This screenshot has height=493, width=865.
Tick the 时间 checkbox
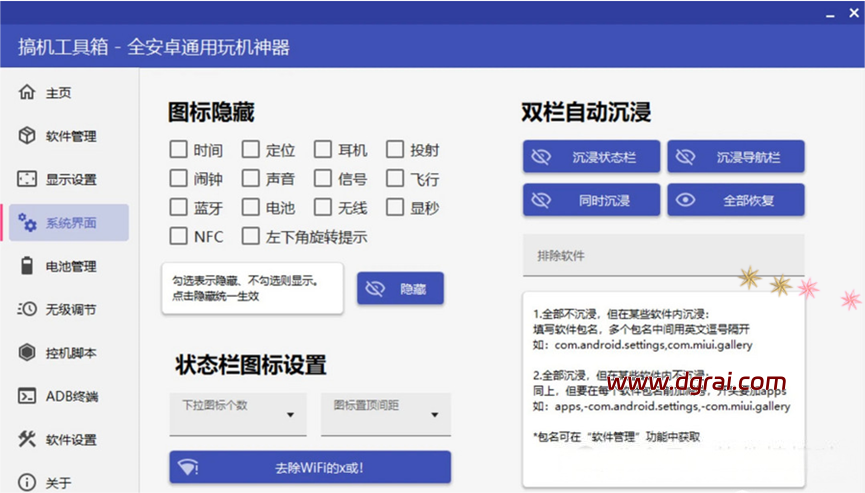(x=178, y=150)
